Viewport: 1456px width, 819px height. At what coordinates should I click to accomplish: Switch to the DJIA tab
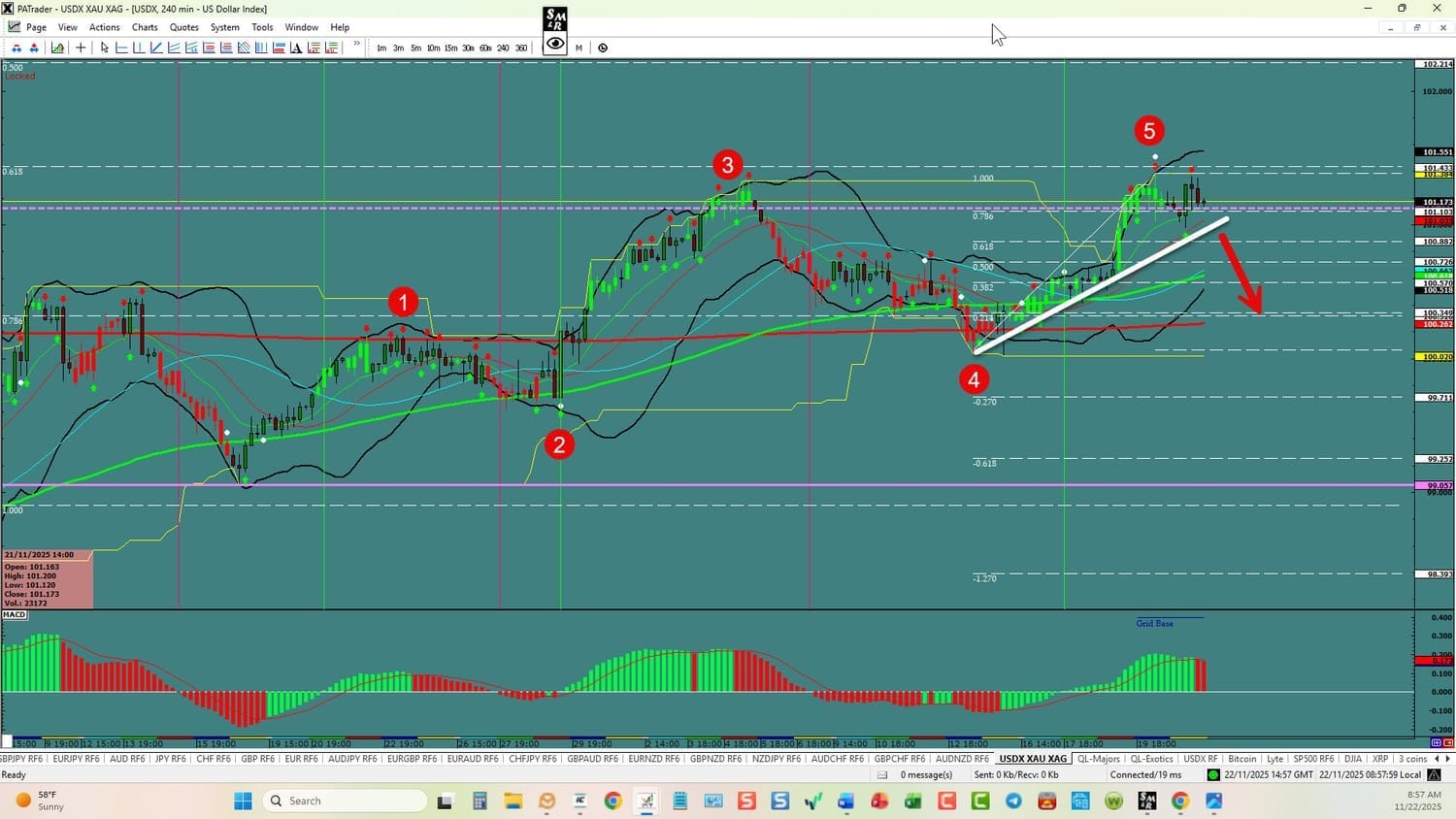(x=1353, y=759)
